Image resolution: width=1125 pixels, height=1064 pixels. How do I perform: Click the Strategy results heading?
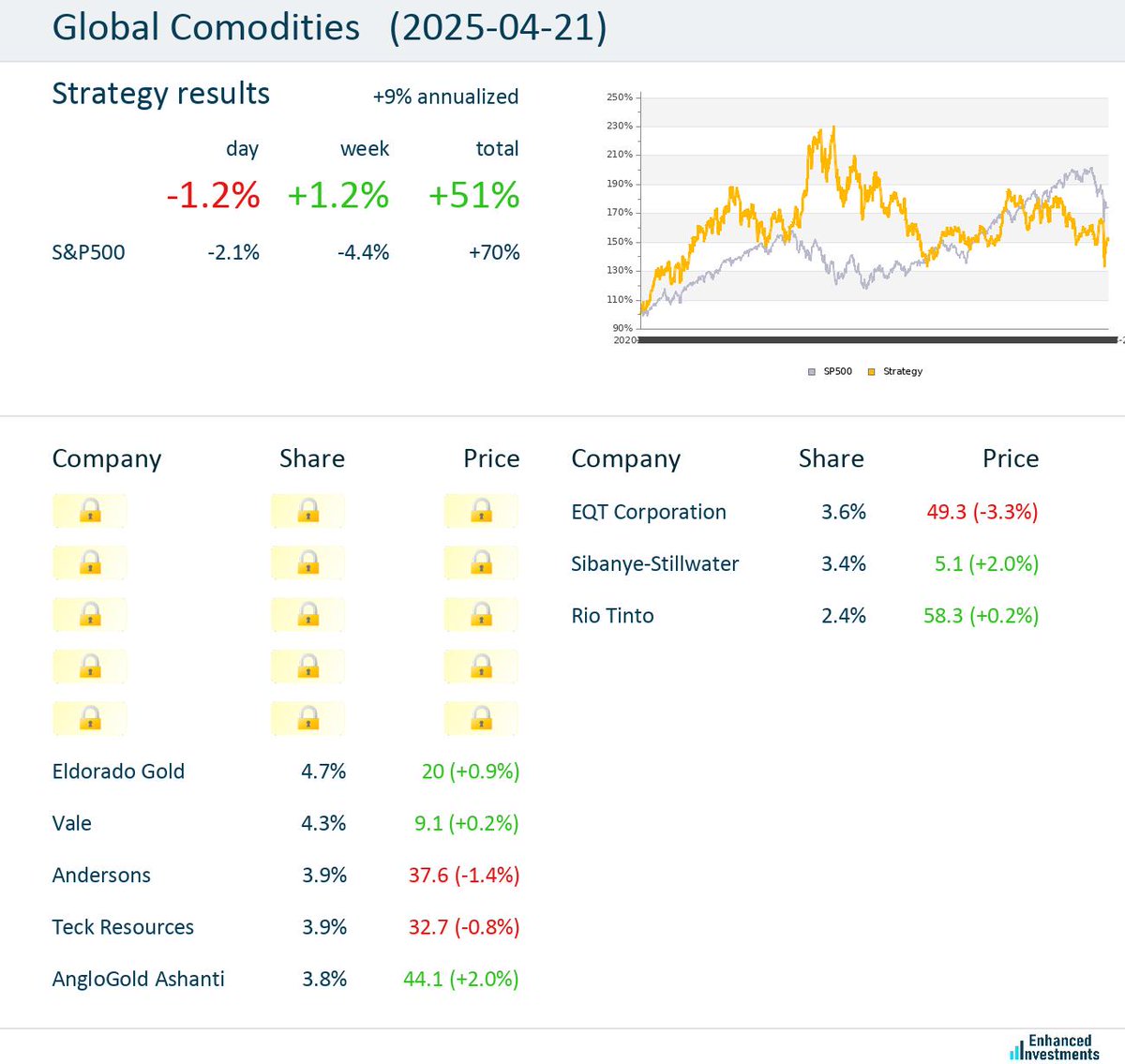coord(160,94)
